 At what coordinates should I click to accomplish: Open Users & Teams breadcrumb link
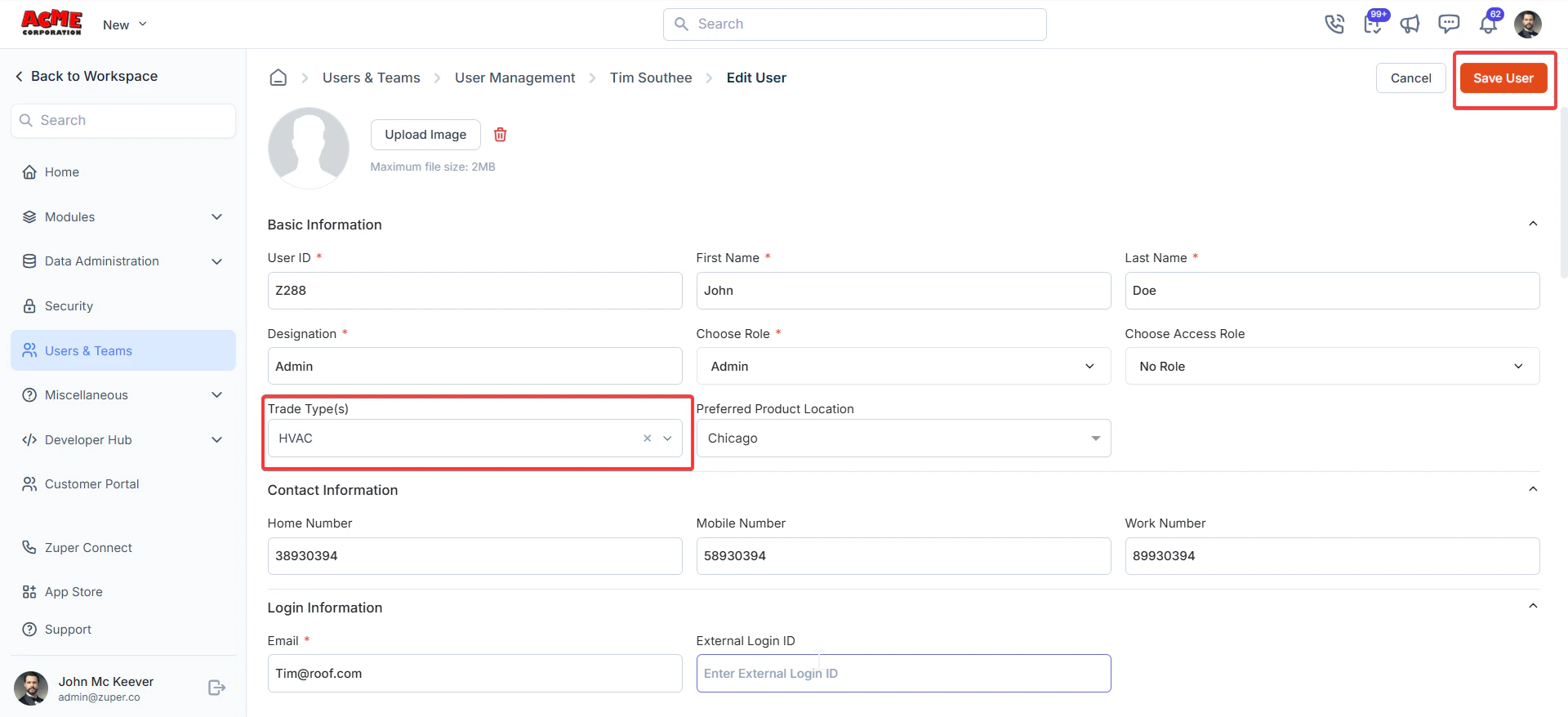371,78
